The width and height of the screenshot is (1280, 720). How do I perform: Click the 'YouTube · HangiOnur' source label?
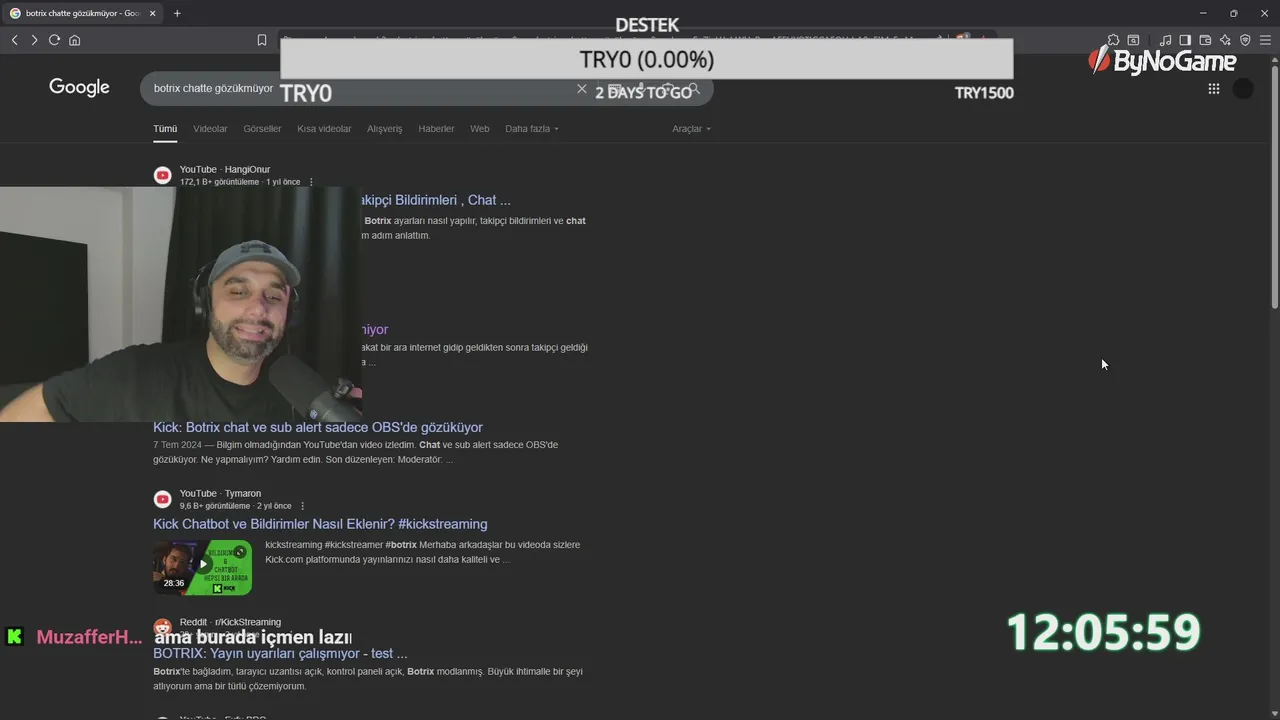point(225,169)
